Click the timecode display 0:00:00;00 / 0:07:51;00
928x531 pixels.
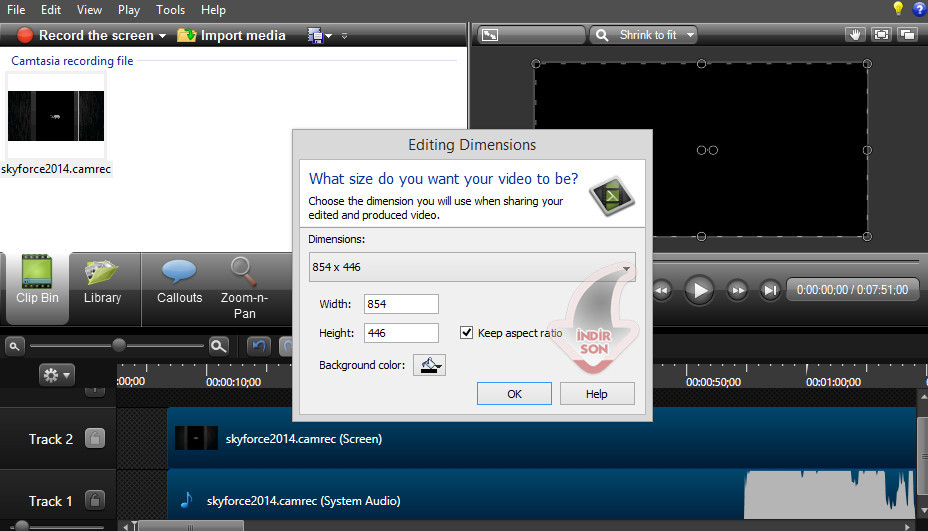pyautogui.click(x=852, y=290)
